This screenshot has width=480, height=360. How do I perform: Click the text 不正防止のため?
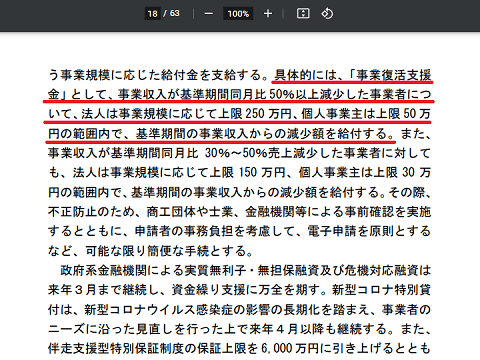click(91, 212)
